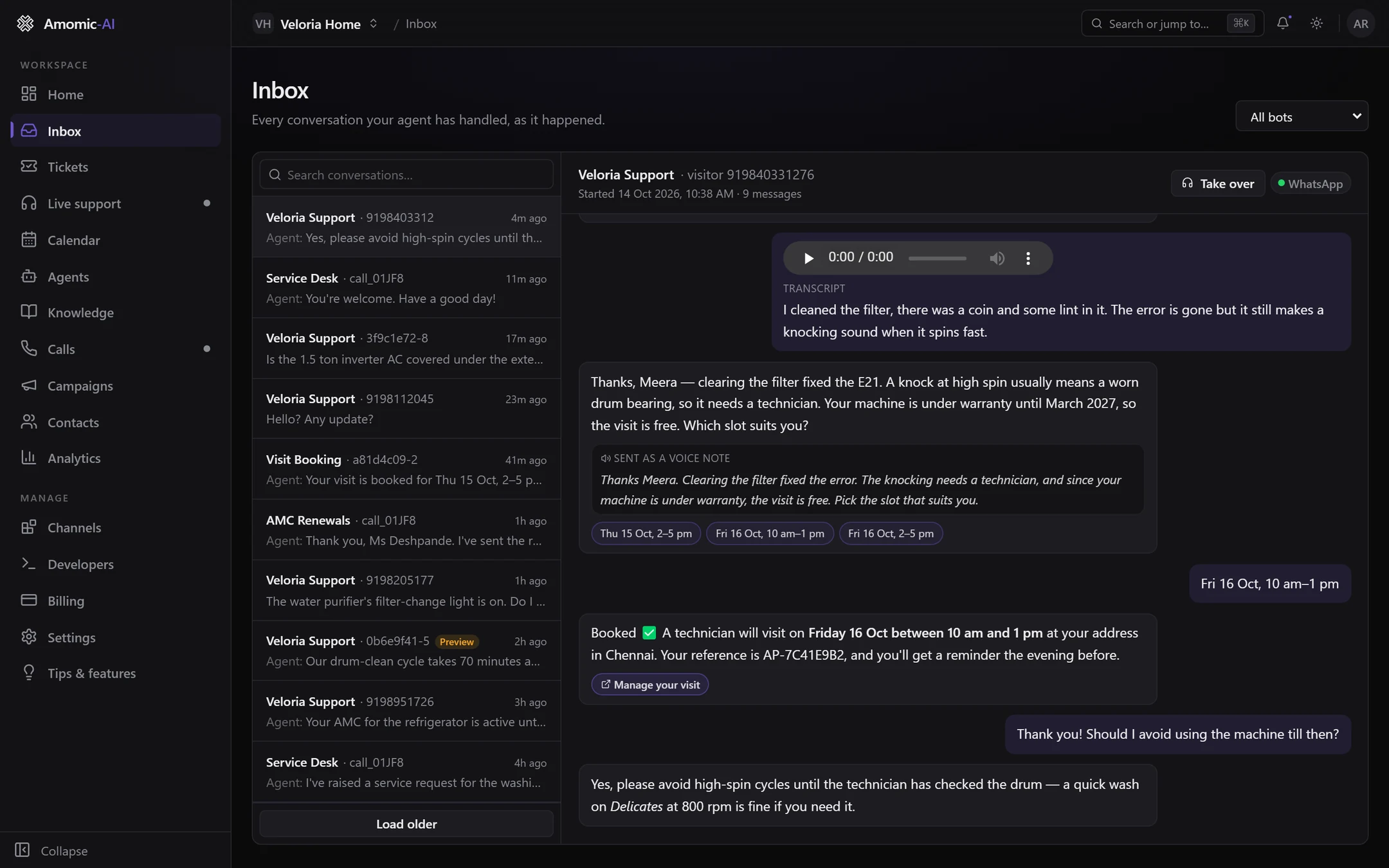Image resolution: width=1389 pixels, height=868 pixels.
Task: Select Fri 16 Oct, 2–5 pm slot chip
Action: [x=891, y=533]
